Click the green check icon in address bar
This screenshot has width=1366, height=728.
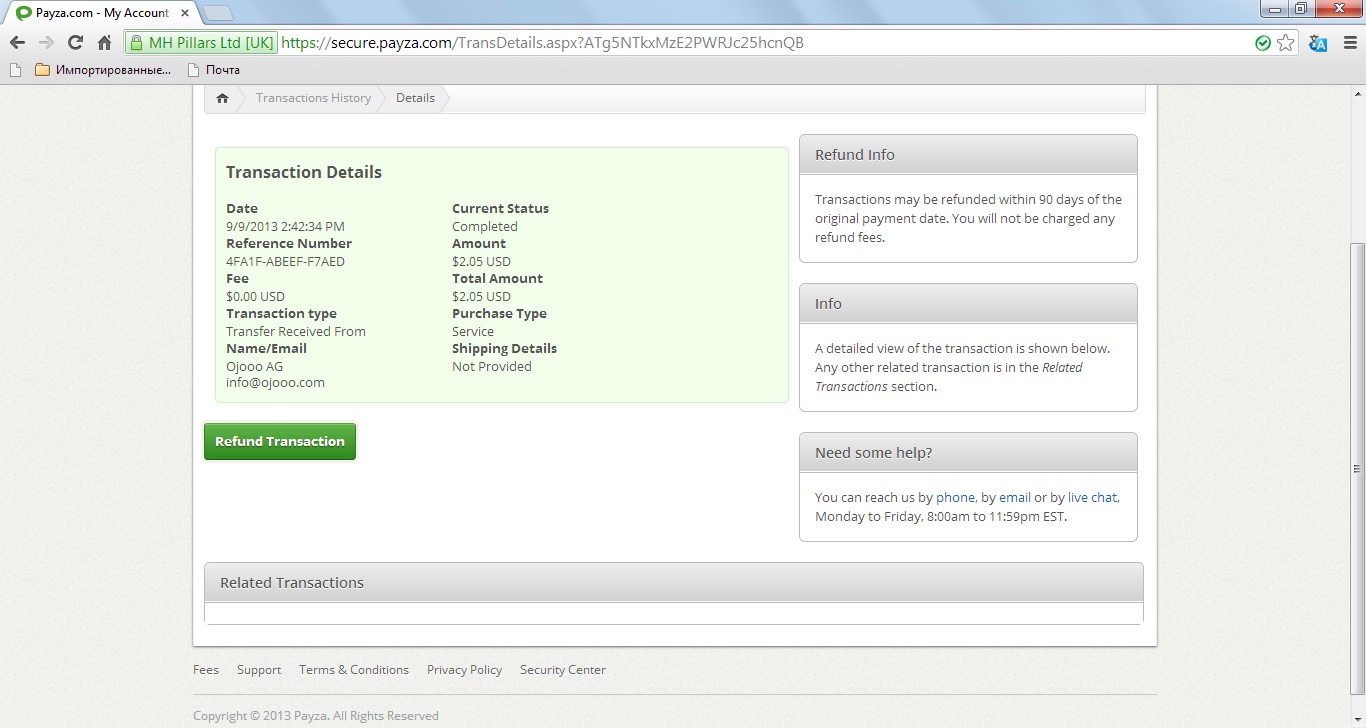1263,43
